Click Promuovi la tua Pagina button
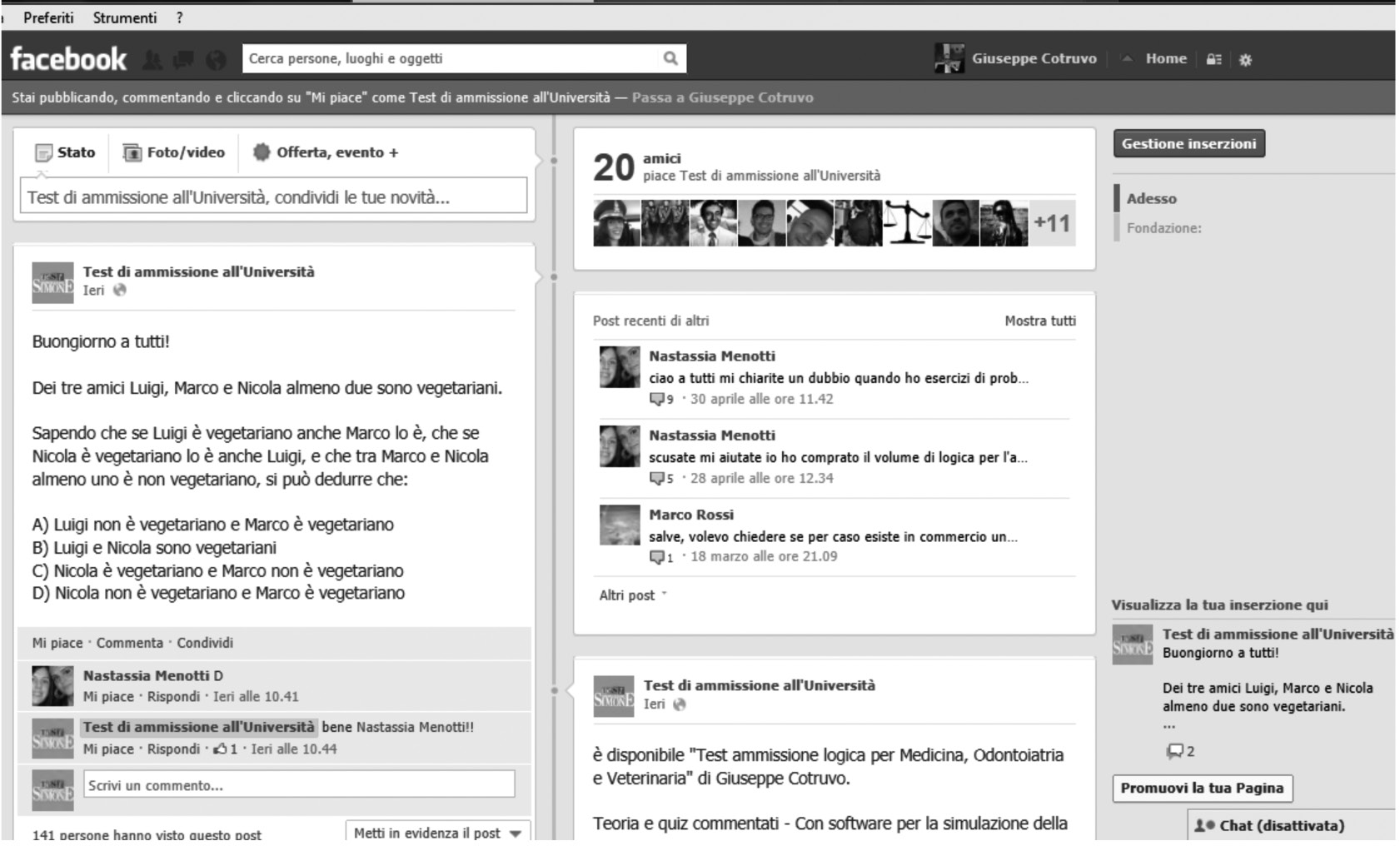This screenshot has width=1400, height=846. coord(1202,788)
